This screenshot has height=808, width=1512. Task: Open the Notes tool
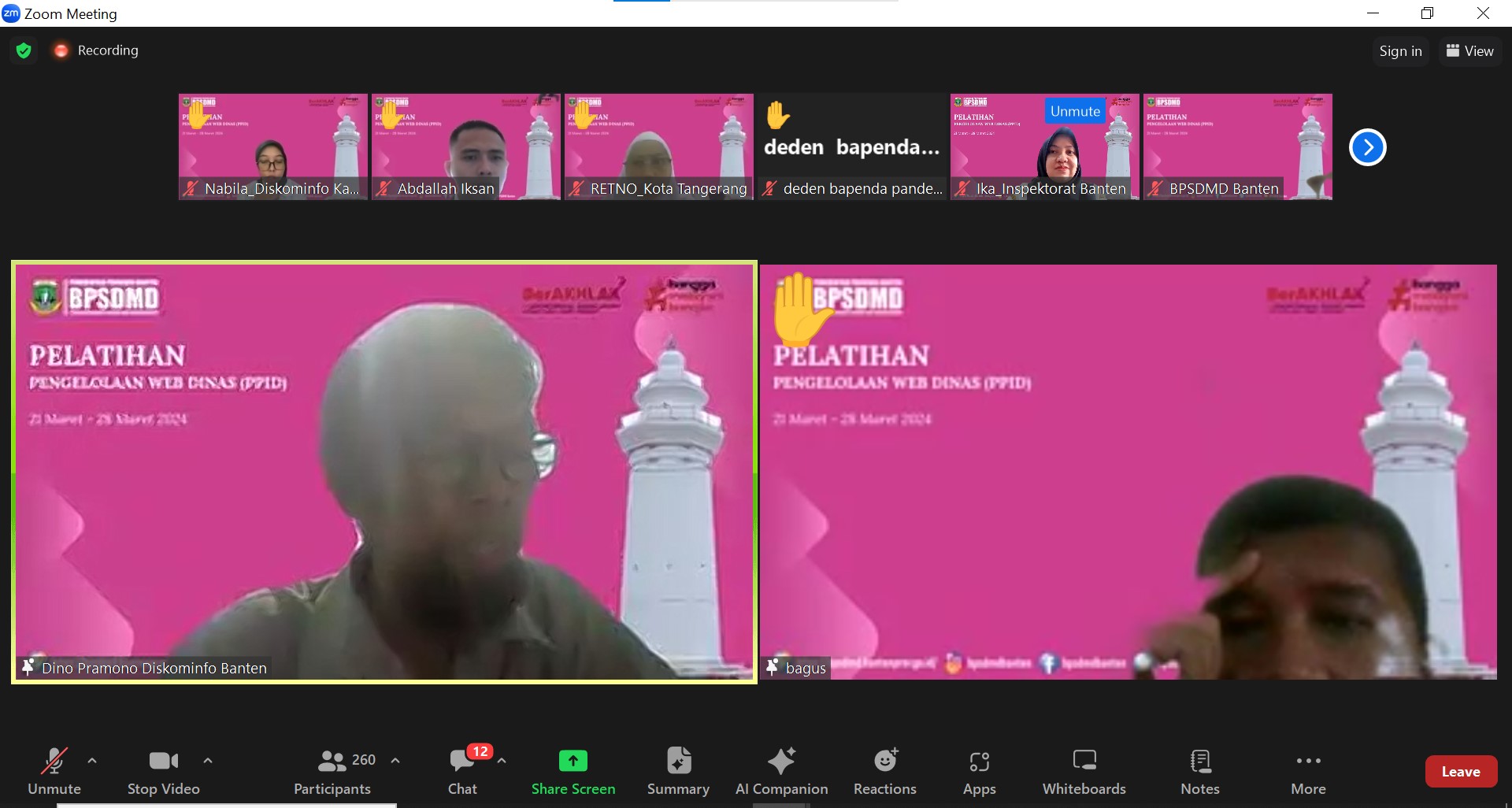tap(1199, 771)
